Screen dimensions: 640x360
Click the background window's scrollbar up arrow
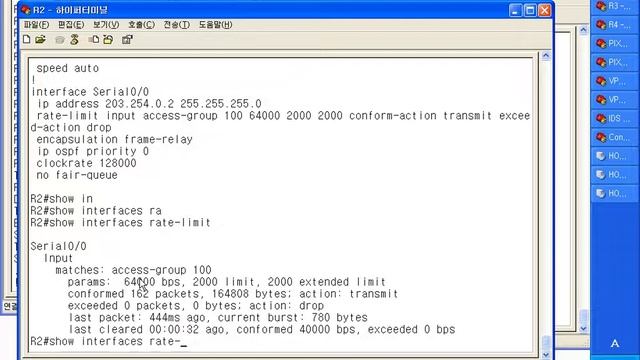coord(583,30)
